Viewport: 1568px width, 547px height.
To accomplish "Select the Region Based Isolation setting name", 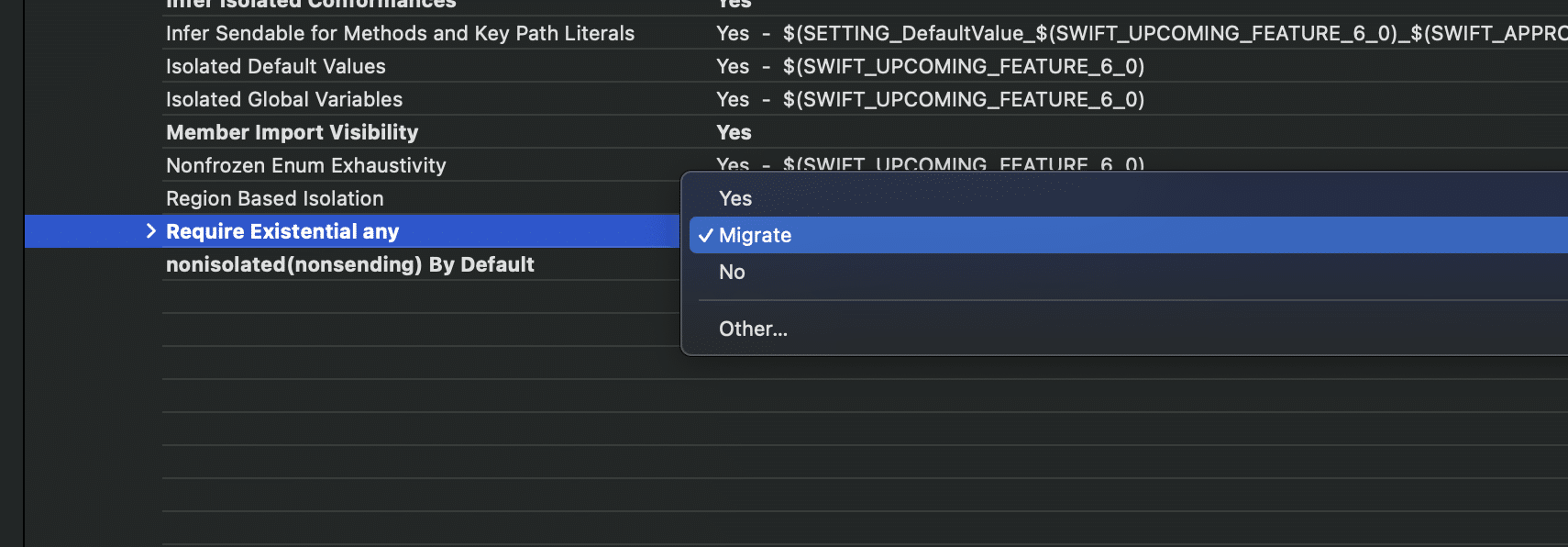I will (x=275, y=198).
